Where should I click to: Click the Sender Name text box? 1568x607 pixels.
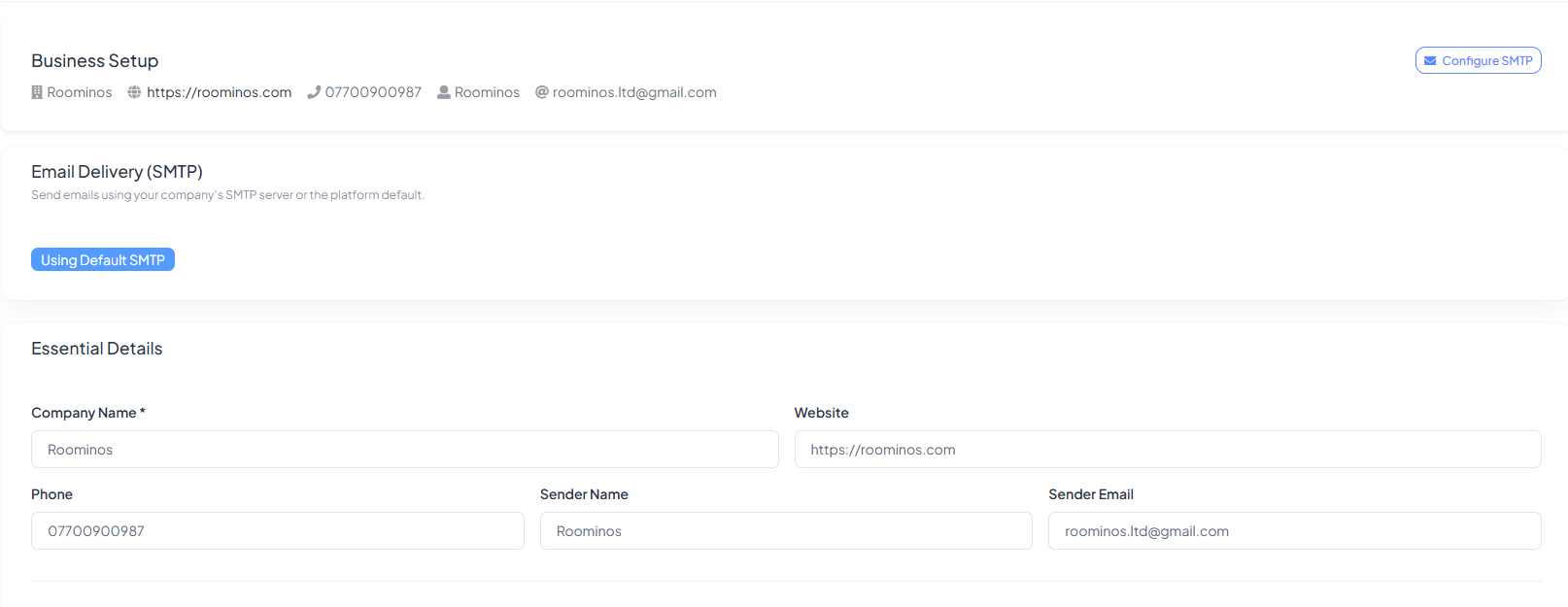(785, 531)
